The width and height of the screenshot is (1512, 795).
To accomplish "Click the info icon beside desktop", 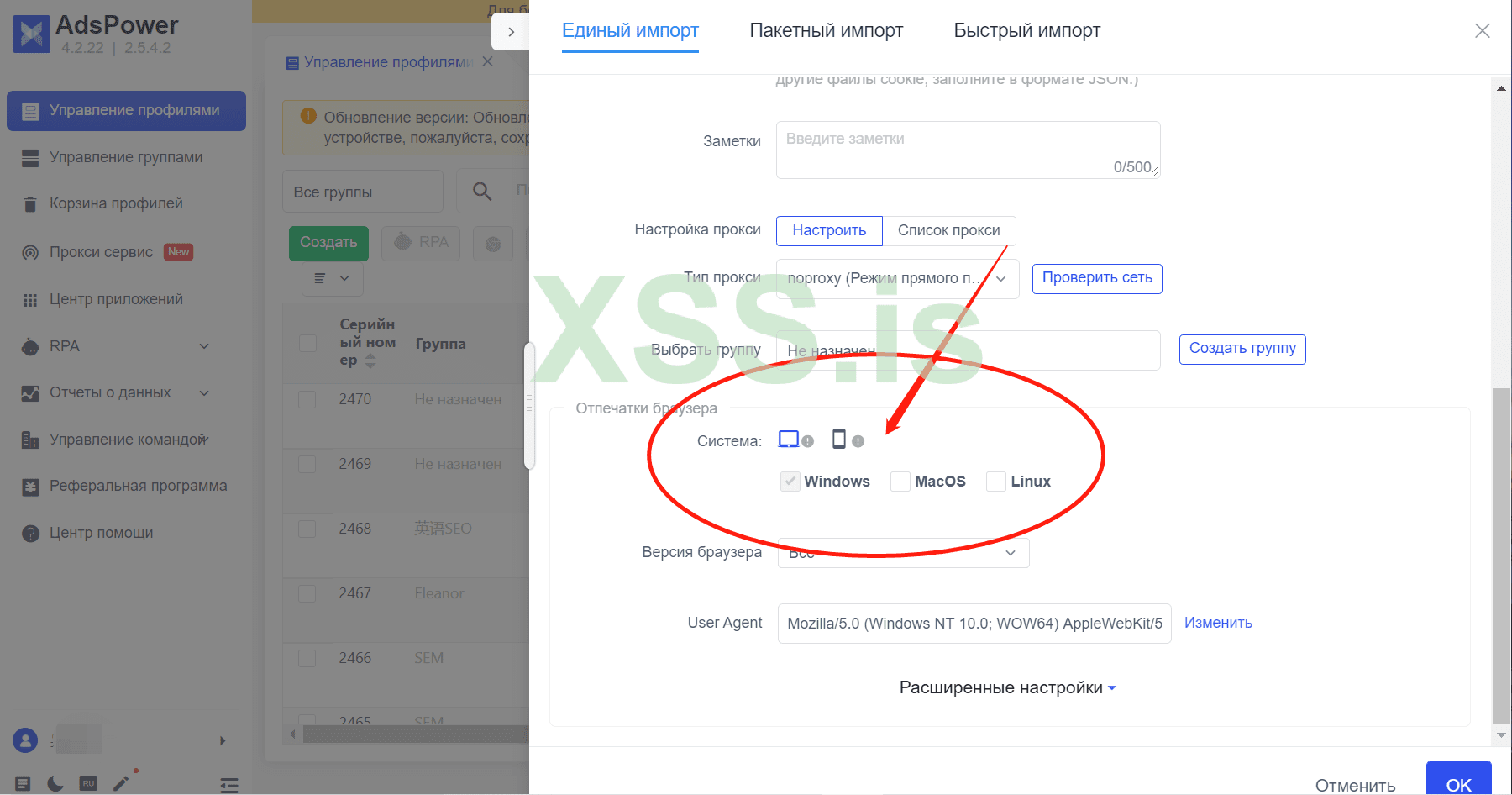I will point(808,441).
